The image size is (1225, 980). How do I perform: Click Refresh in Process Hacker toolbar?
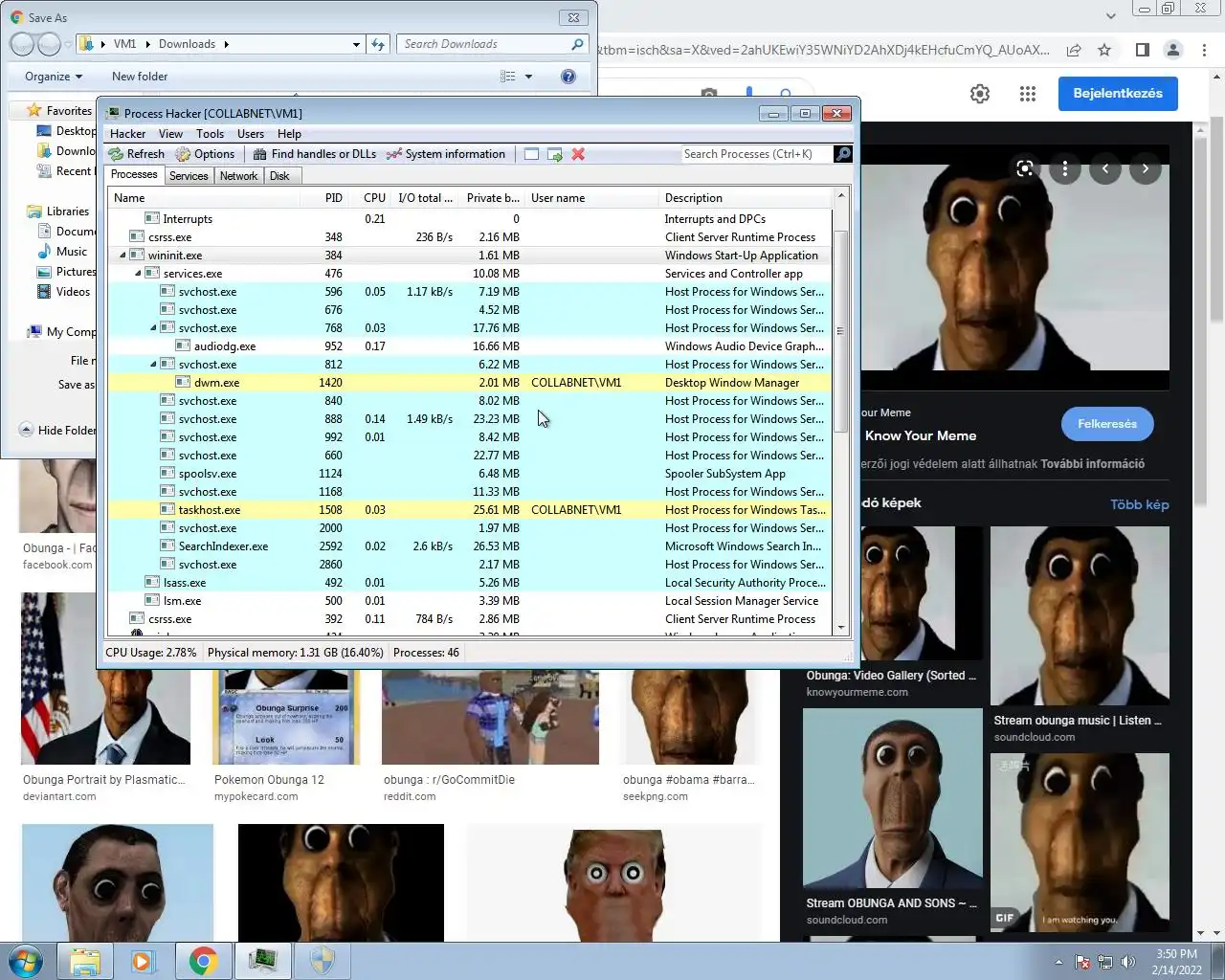137,154
